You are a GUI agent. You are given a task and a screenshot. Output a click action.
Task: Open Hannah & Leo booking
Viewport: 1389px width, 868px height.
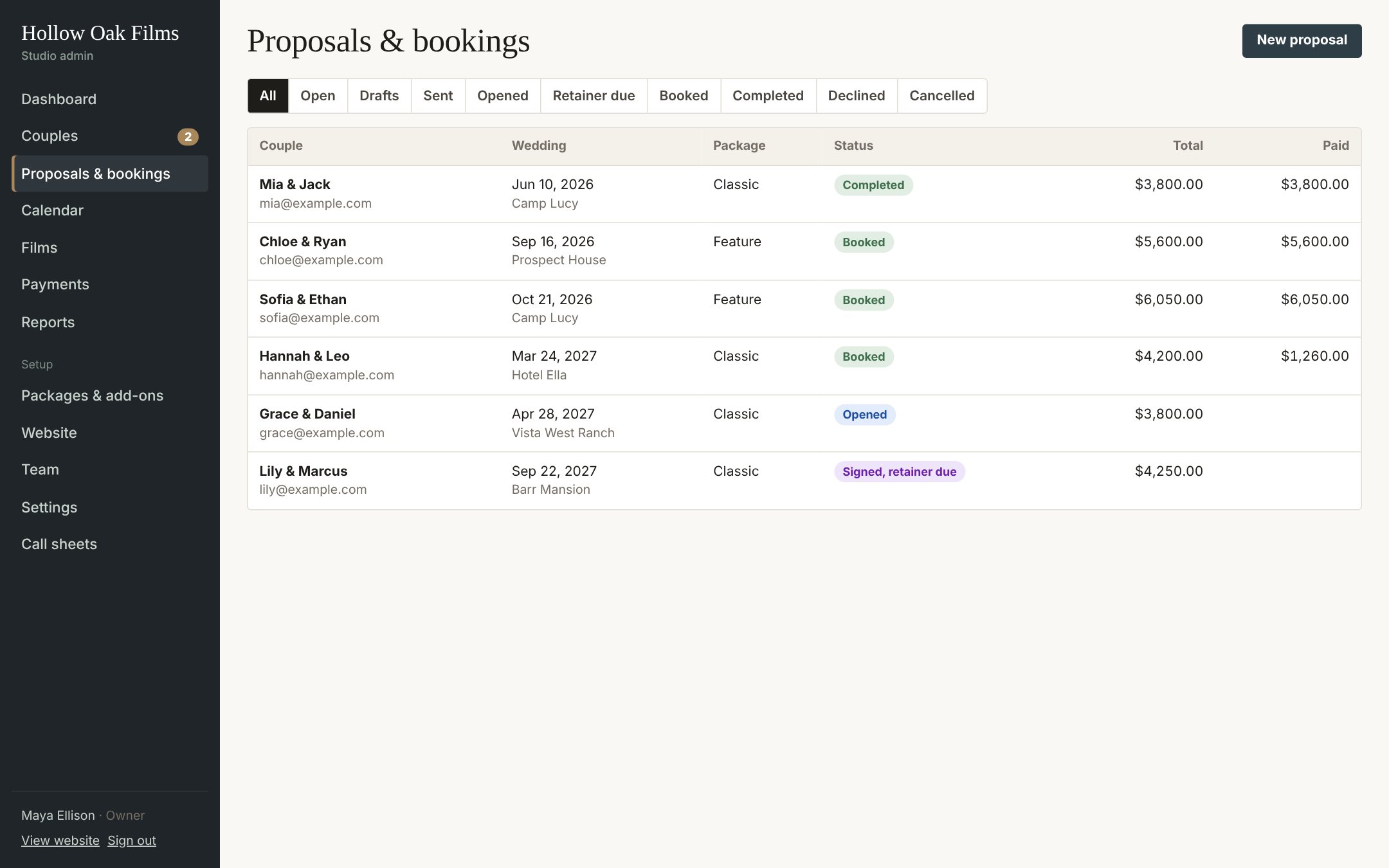tap(804, 366)
